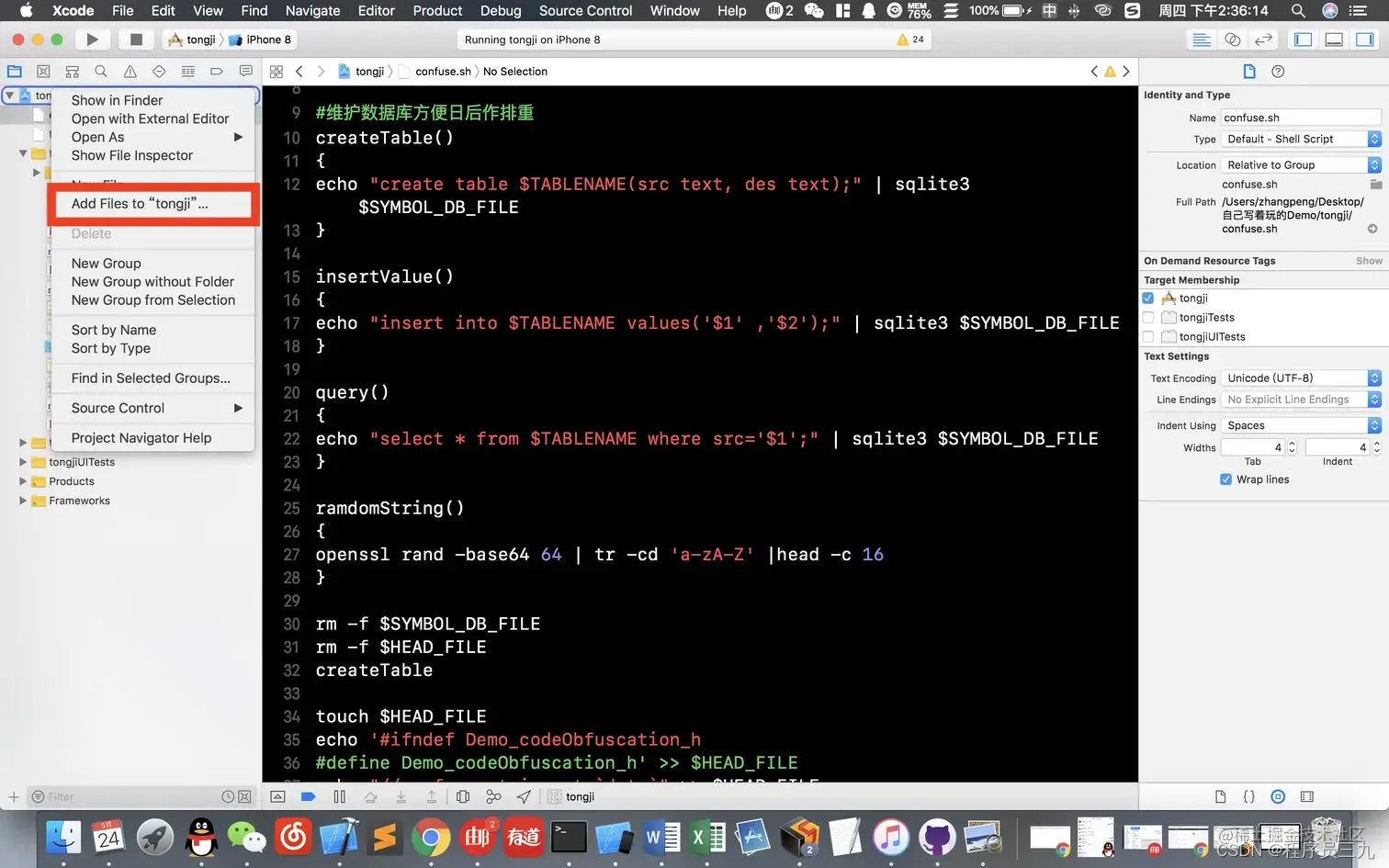1389x868 pixels.
Task: Toggle Wrap lines checkbox
Action: (1225, 479)
